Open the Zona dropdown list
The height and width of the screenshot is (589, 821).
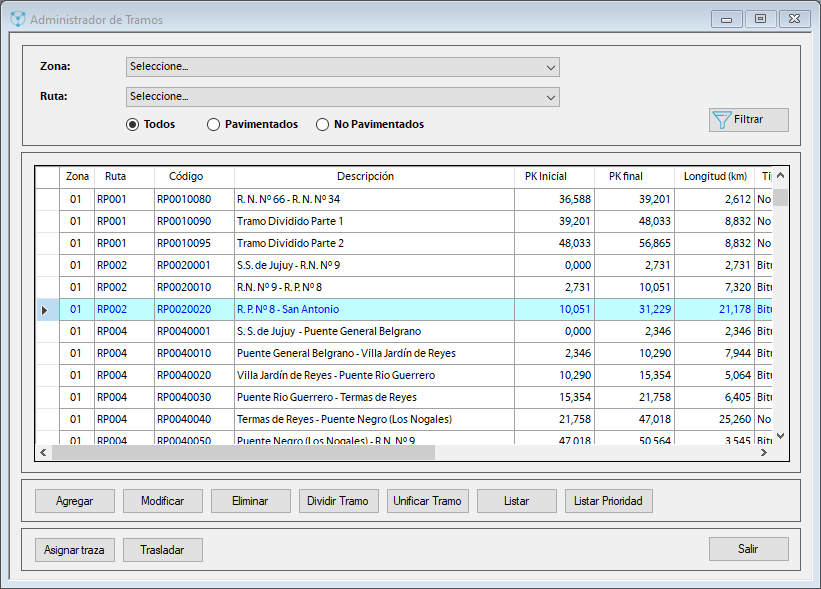342,67
